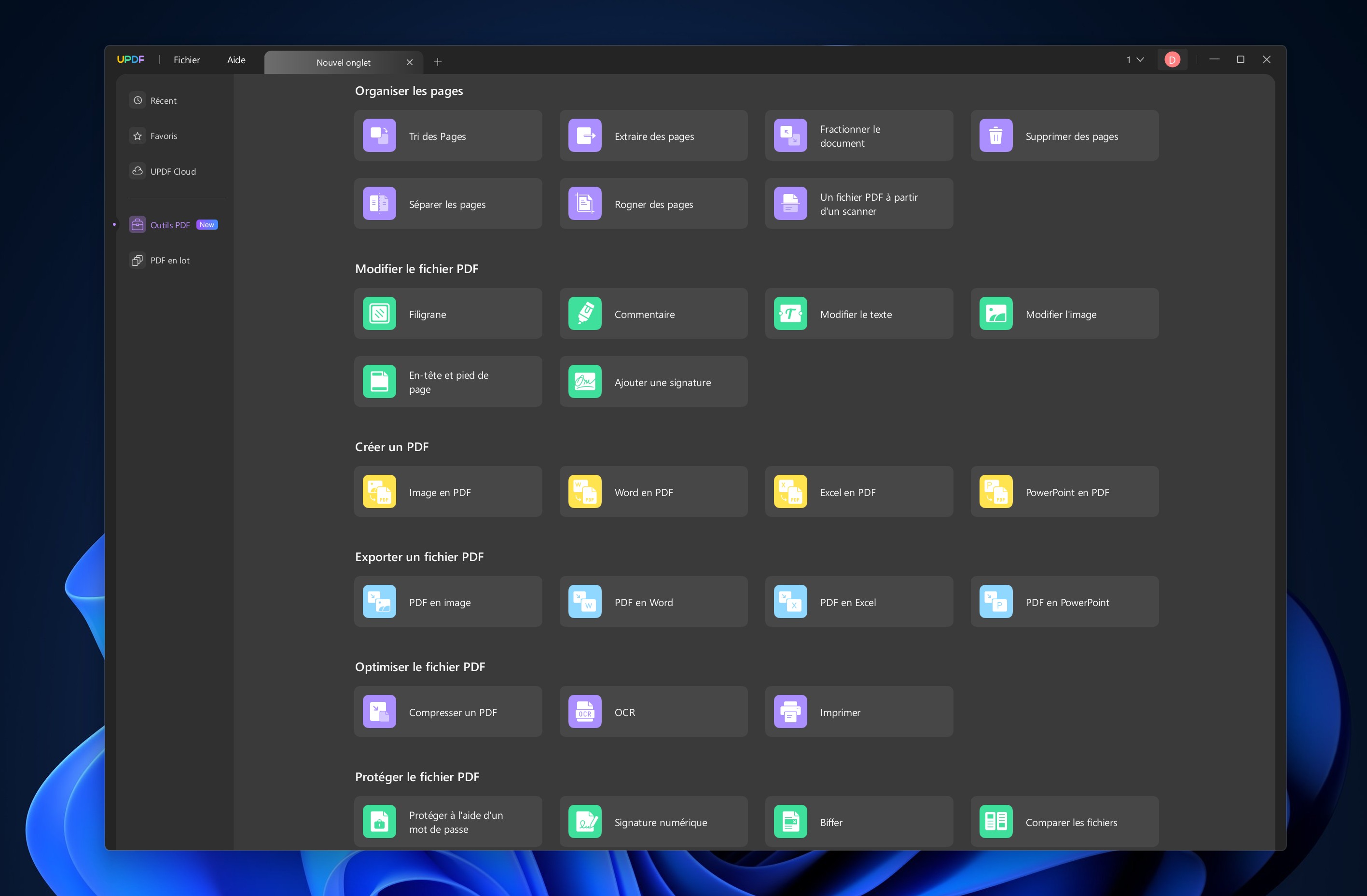This screenshot has height=896, width=1367.
Task: Expand the window count dropdown arrow
Action: pyautogui.click(x=1140, y=60)
